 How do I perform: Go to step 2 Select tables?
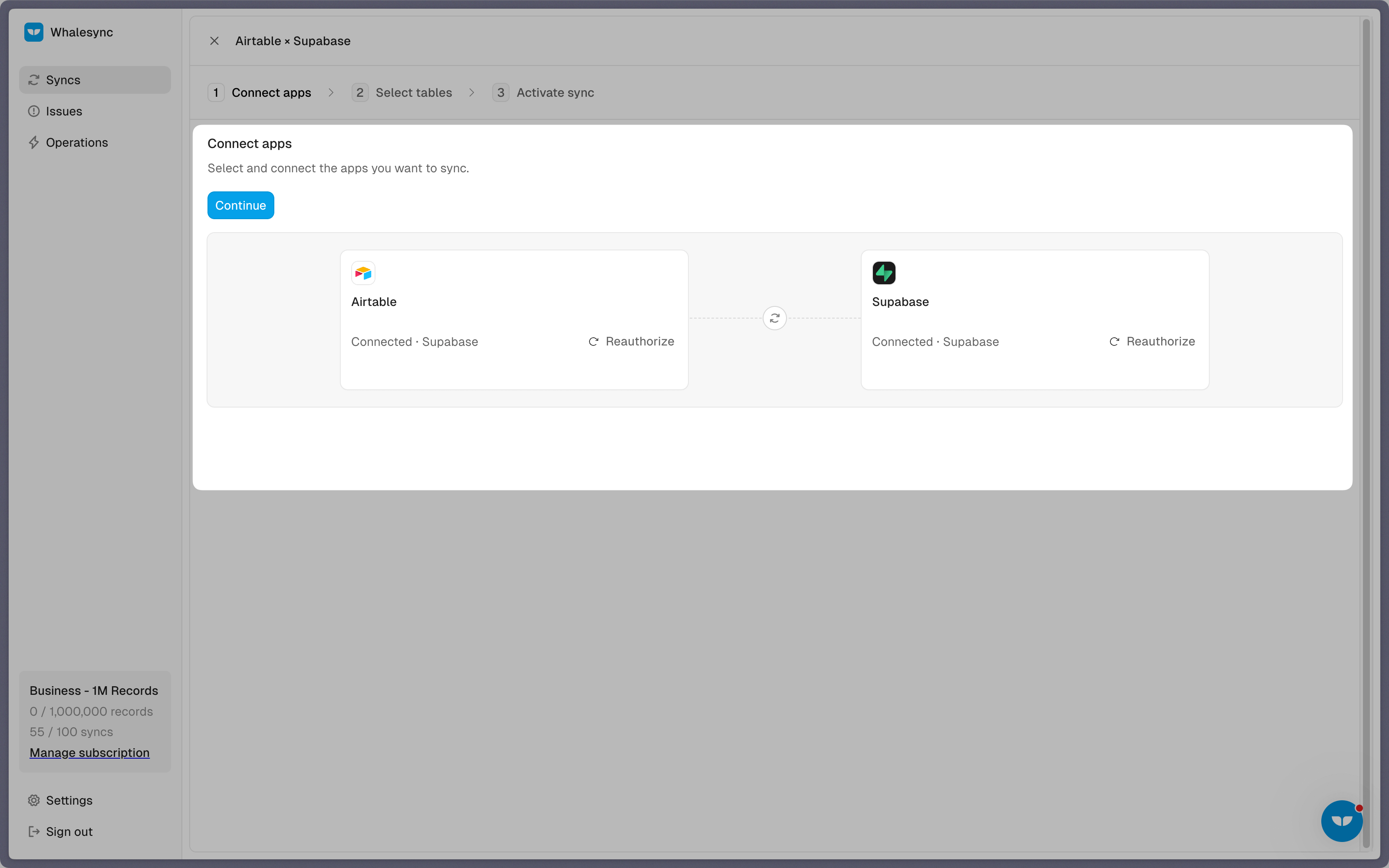(x=402, y=92)
